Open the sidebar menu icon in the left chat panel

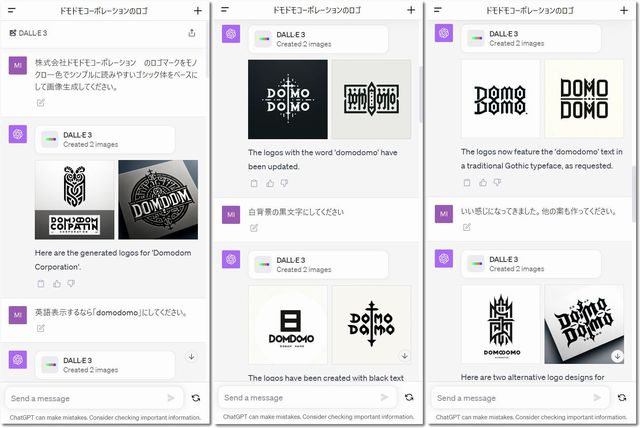pos(12,10)
